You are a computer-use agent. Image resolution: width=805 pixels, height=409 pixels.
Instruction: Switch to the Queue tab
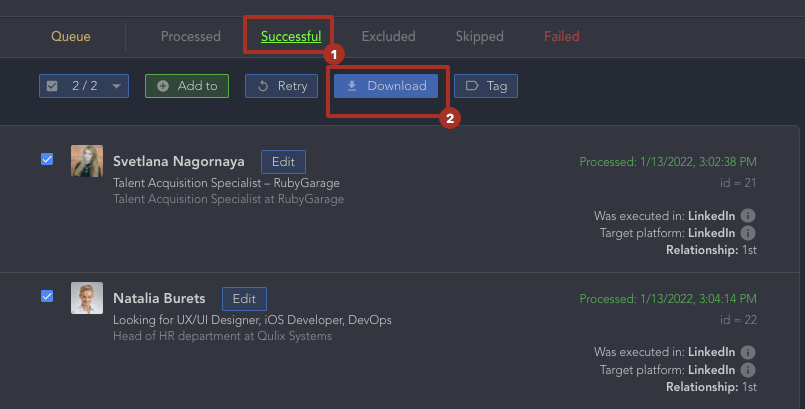[71, 37]
